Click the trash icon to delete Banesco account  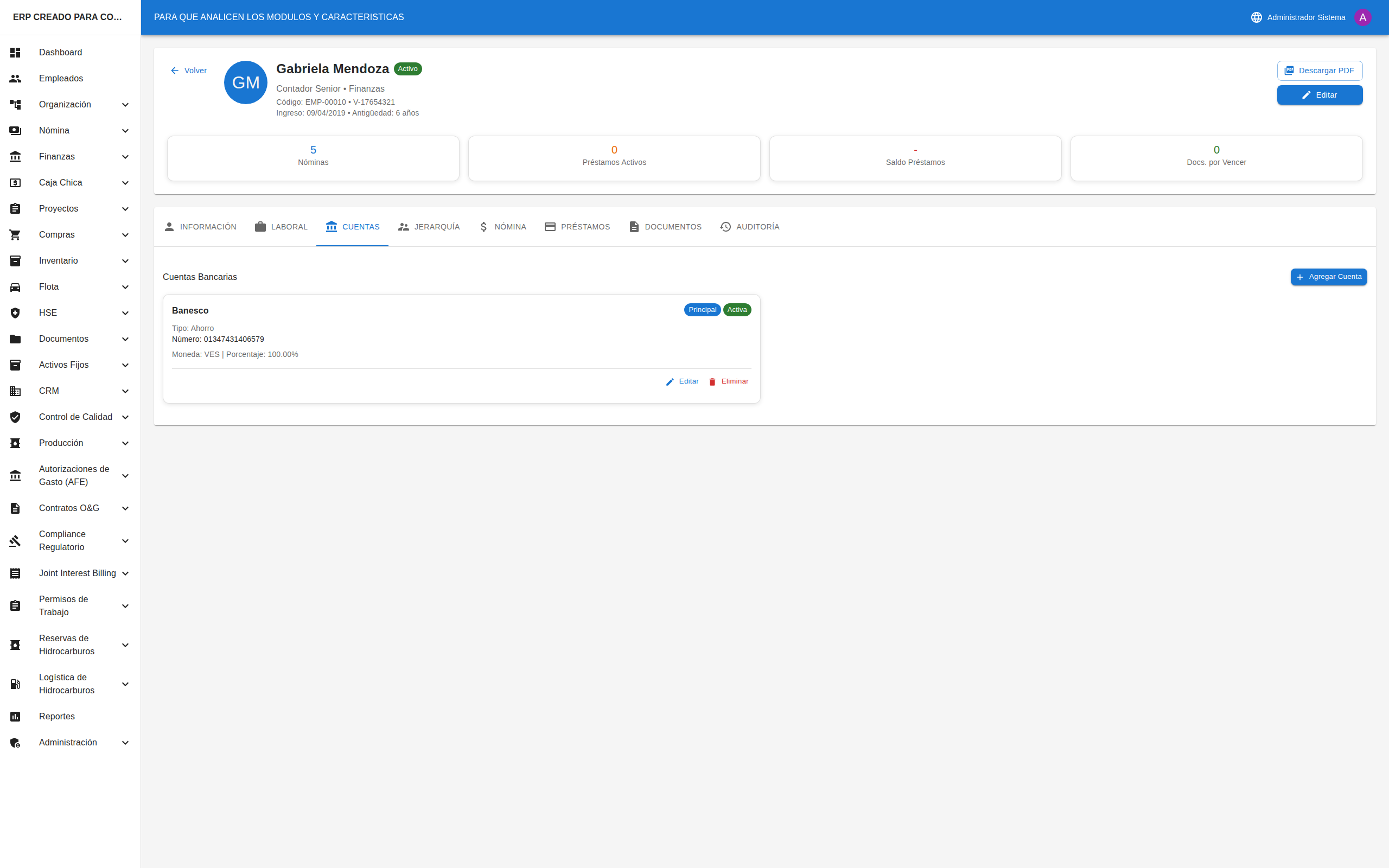tap(712, 382)
